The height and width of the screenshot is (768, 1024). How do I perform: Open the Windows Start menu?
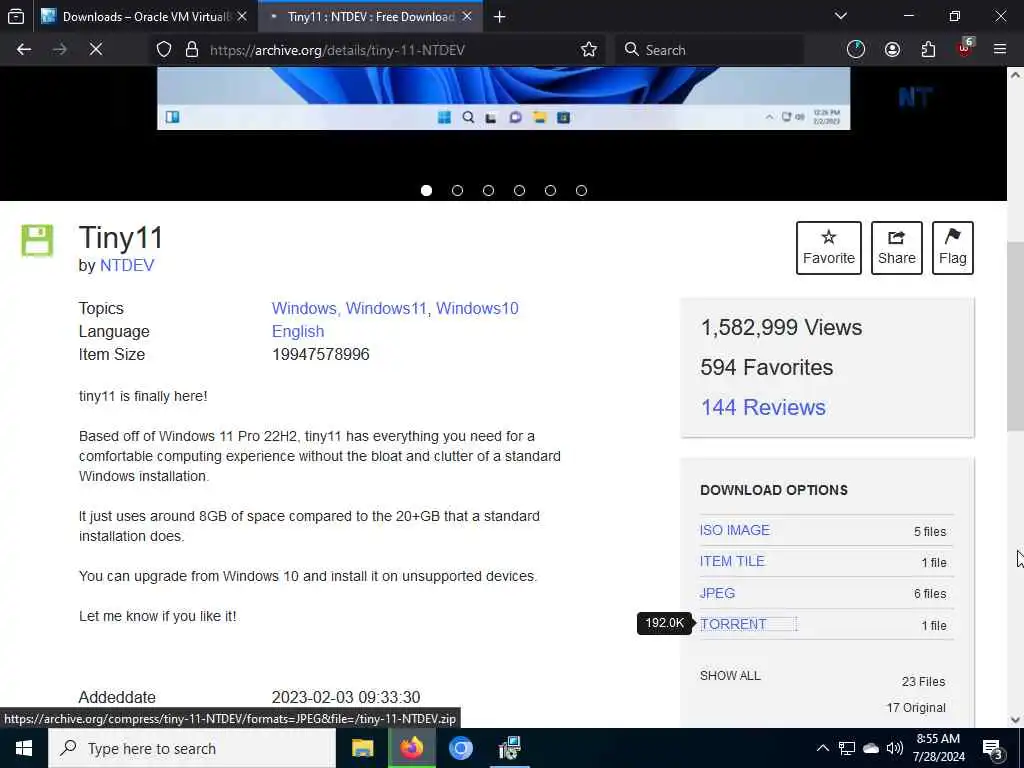click(x=24, y=748)
